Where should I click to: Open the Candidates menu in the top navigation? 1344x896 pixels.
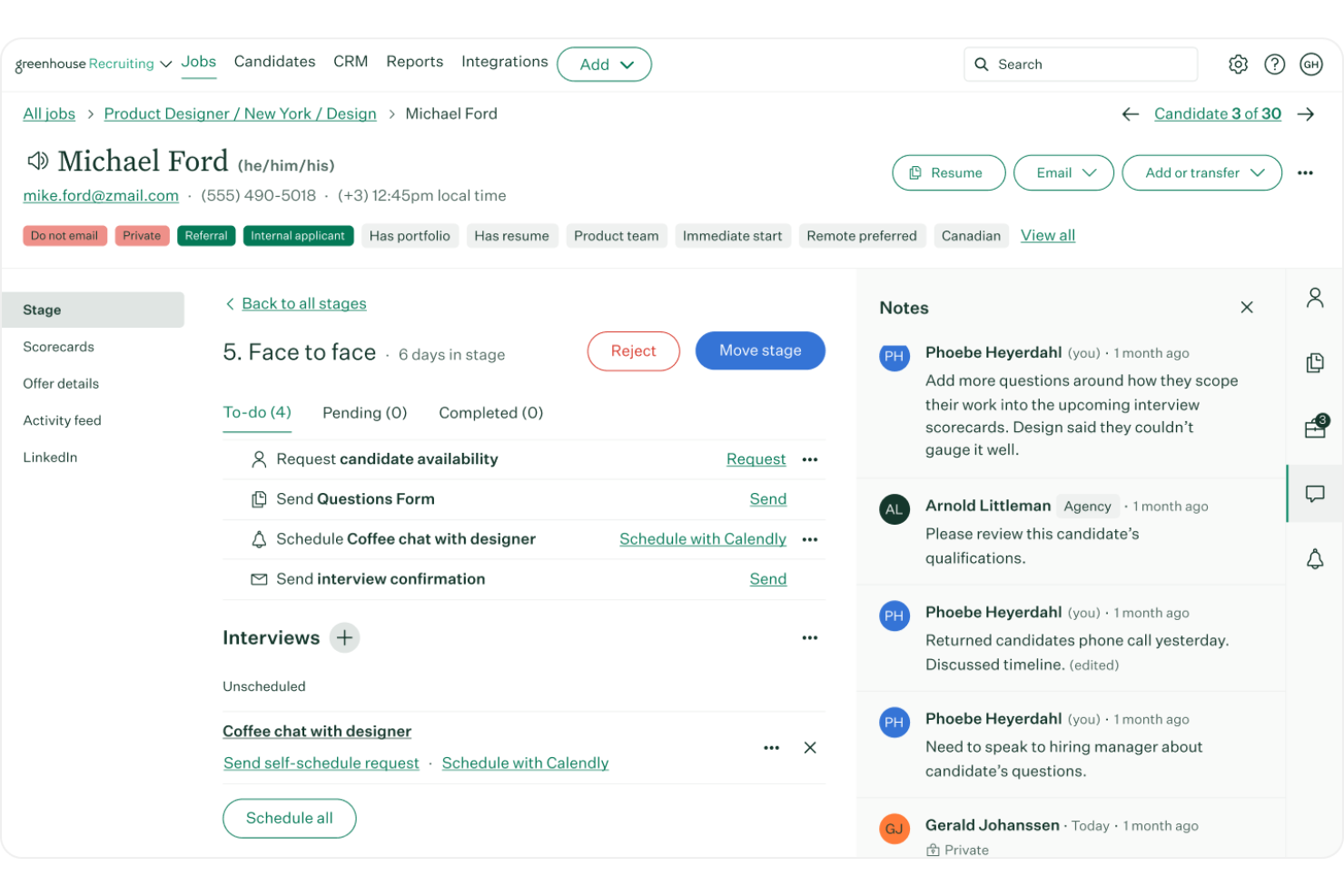[274, 61]
